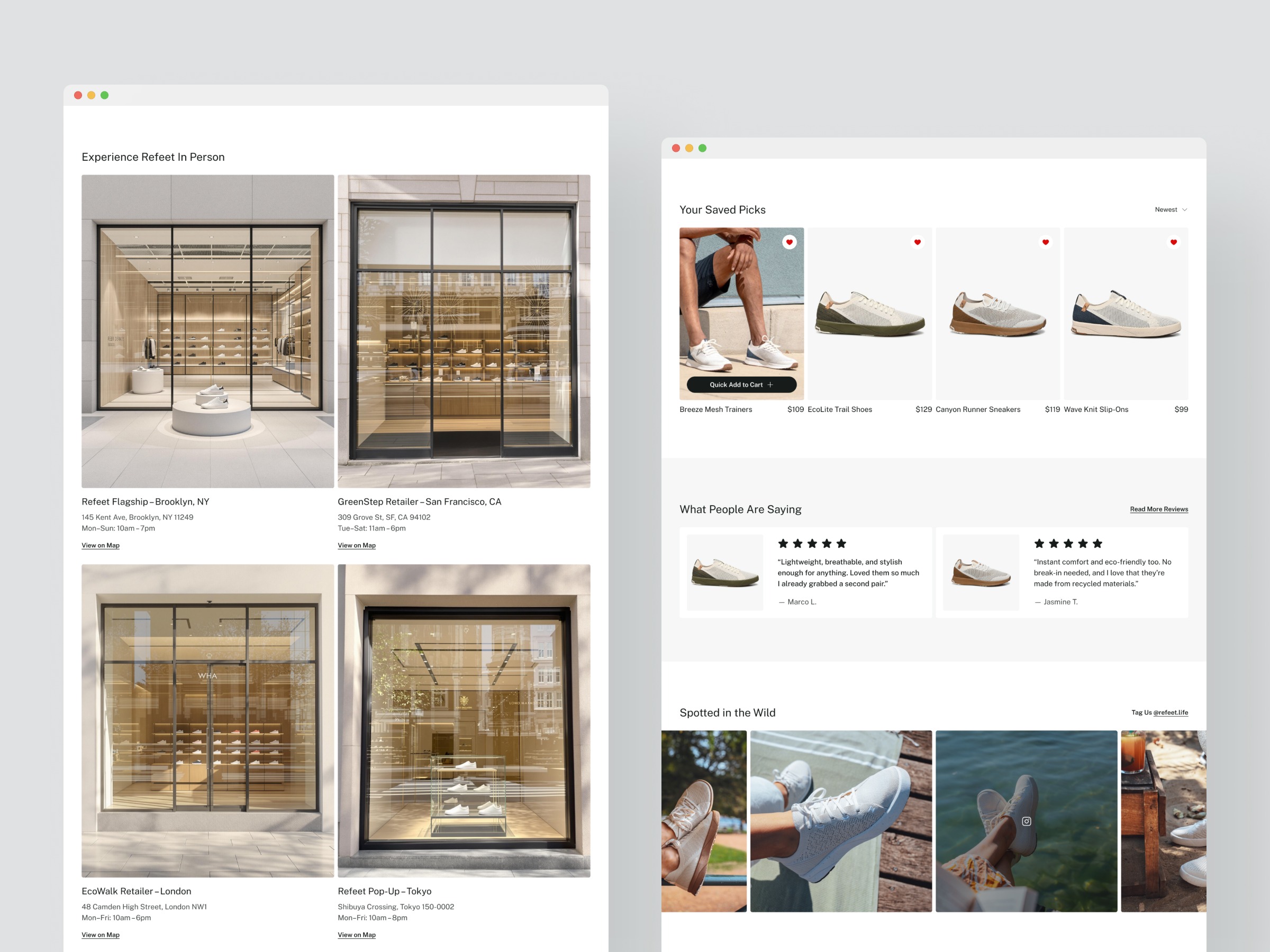Remove Wave Knit Slip-Ons from saved
The height and width of the screenshot is (952, 1270).
[1174, 242]
